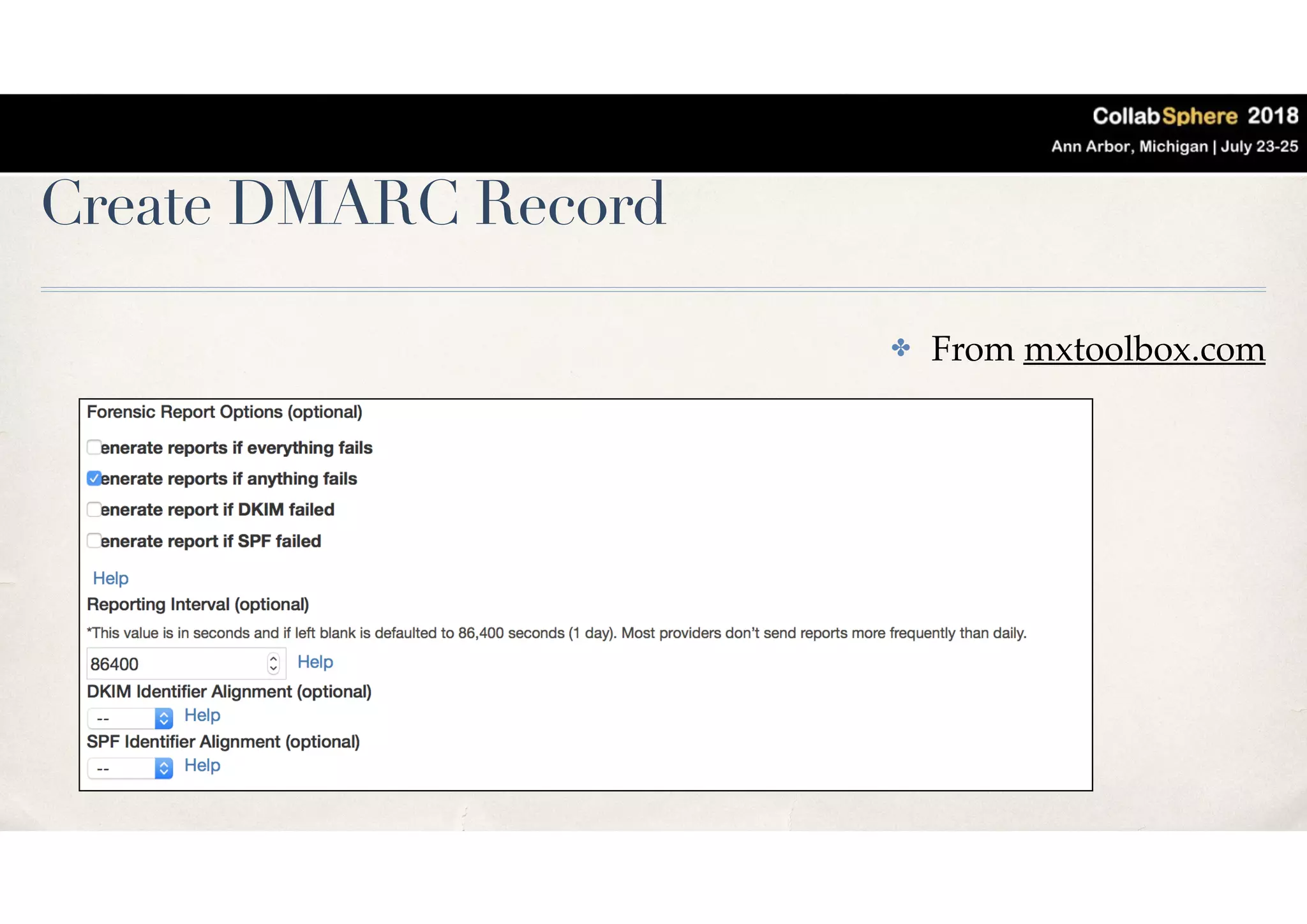Tick generate report if SPF failed
The image size is (1307, 924).
(94, 540)
